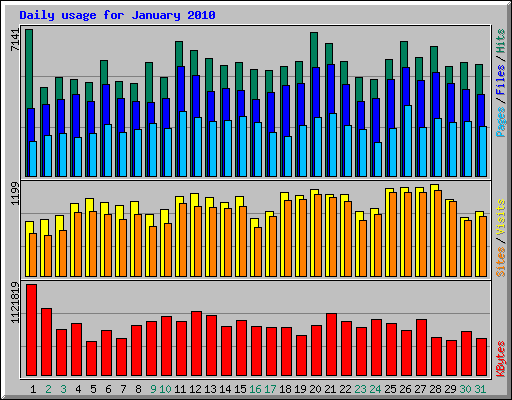This screenshot has width=512, height=400.
Task: Click green day label 23
Action: (360, 389)
